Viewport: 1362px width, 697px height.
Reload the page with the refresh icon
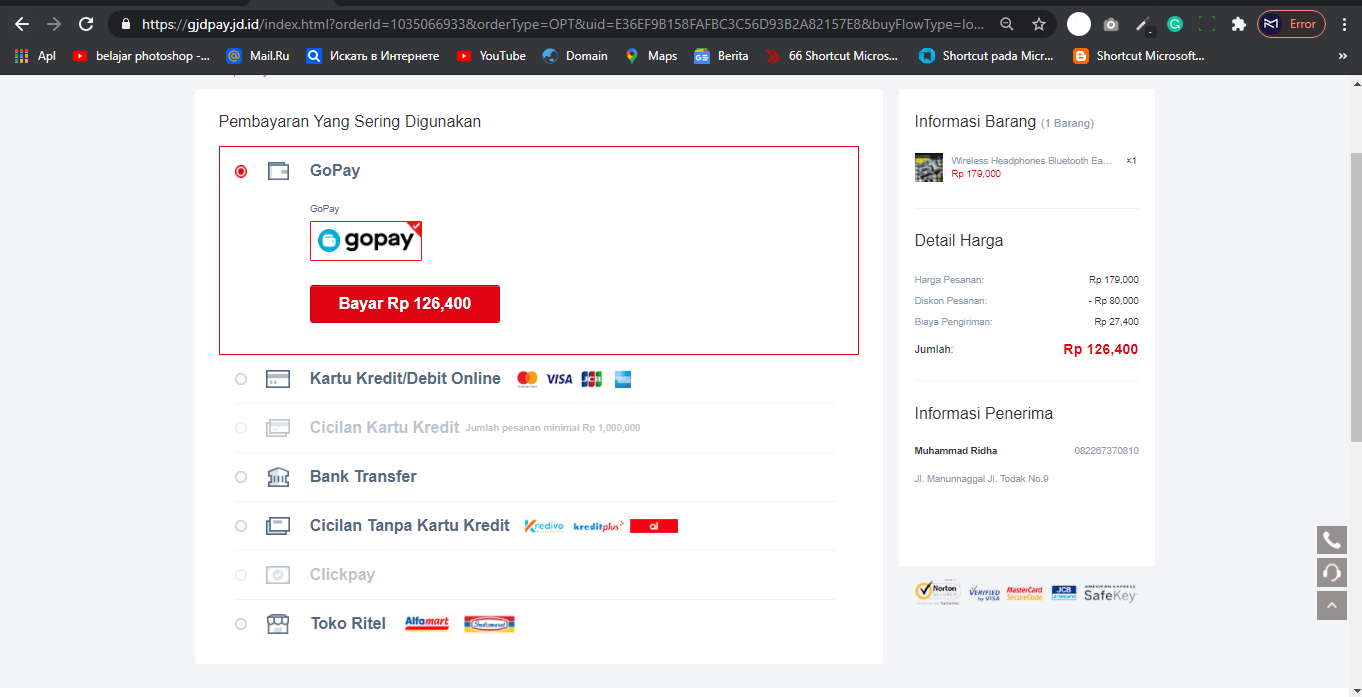86,24
